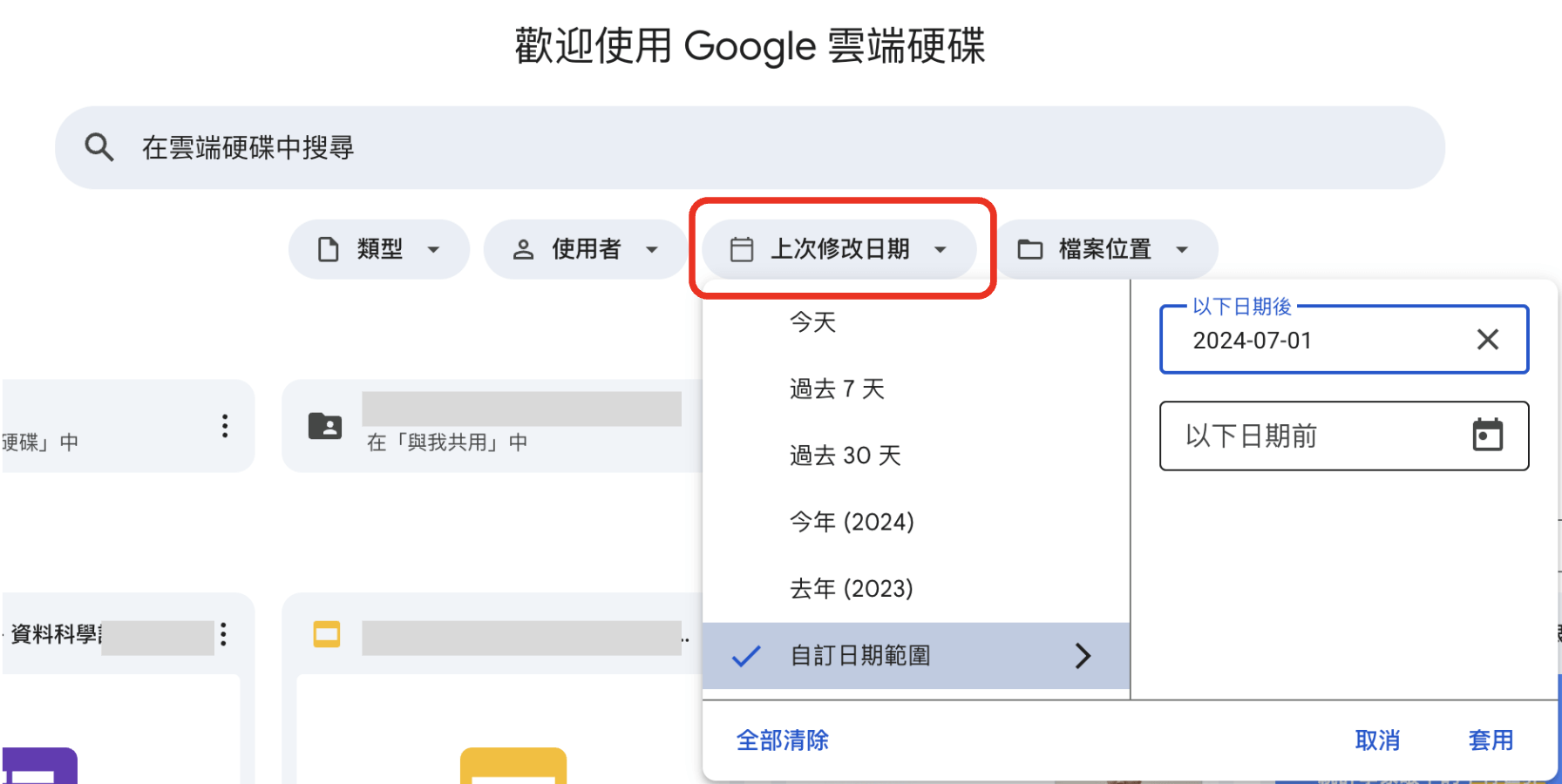Select 過去 30 天 date option

916,456
